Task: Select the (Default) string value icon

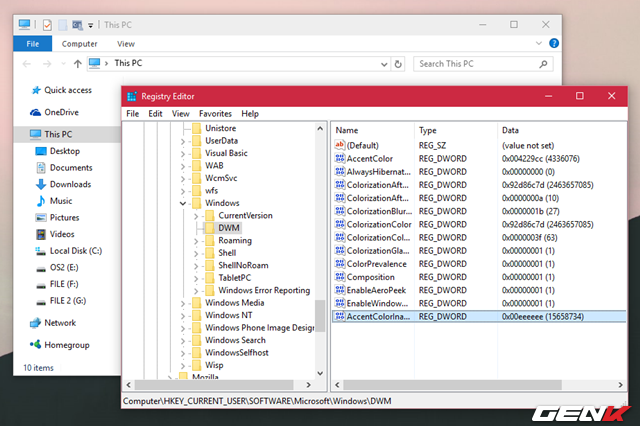Action: pos(339,145)
